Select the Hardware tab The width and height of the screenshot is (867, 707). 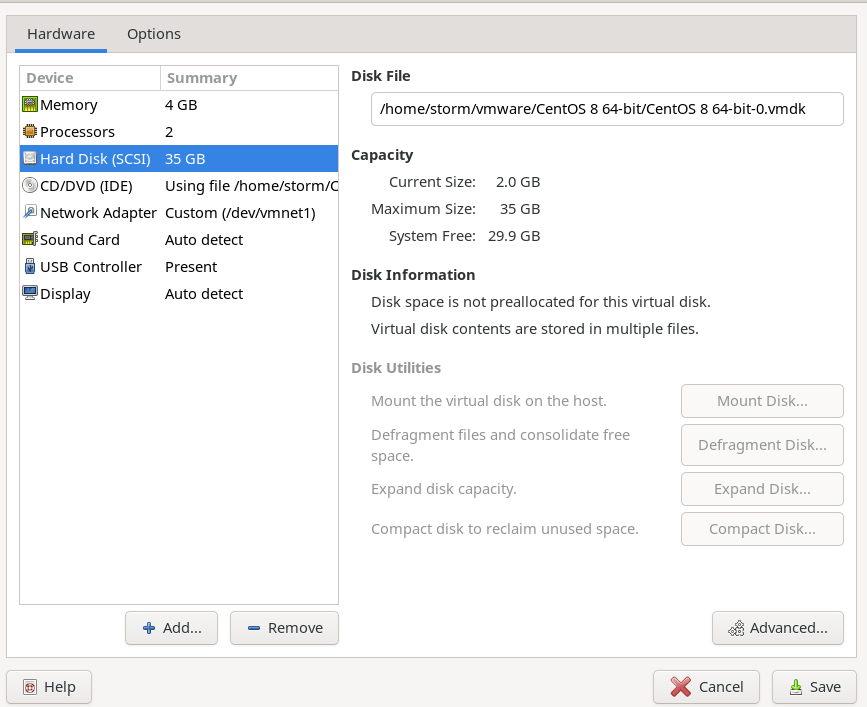61,34
